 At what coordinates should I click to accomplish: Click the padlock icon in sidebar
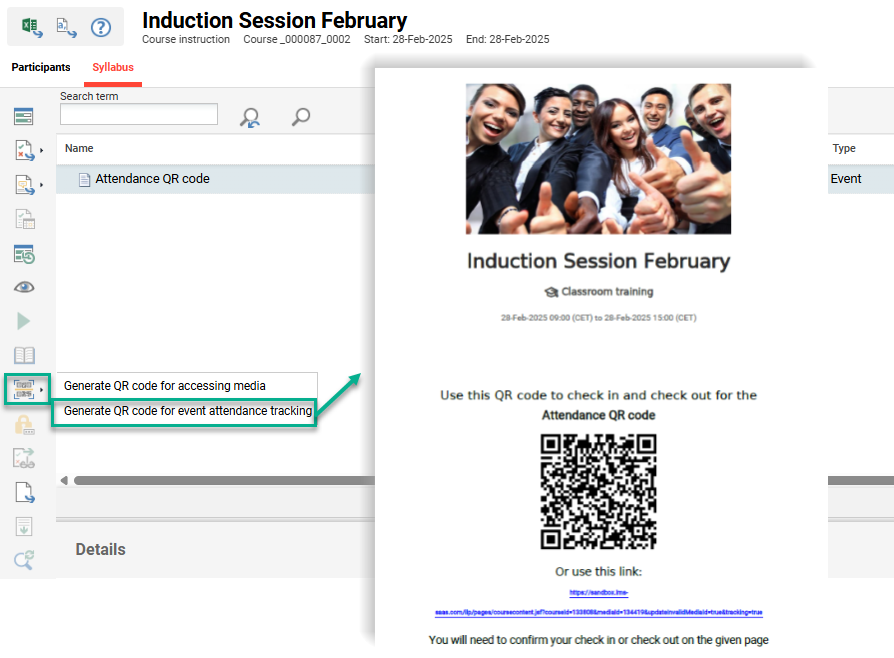pyautogui.click(x=24, y=425)
